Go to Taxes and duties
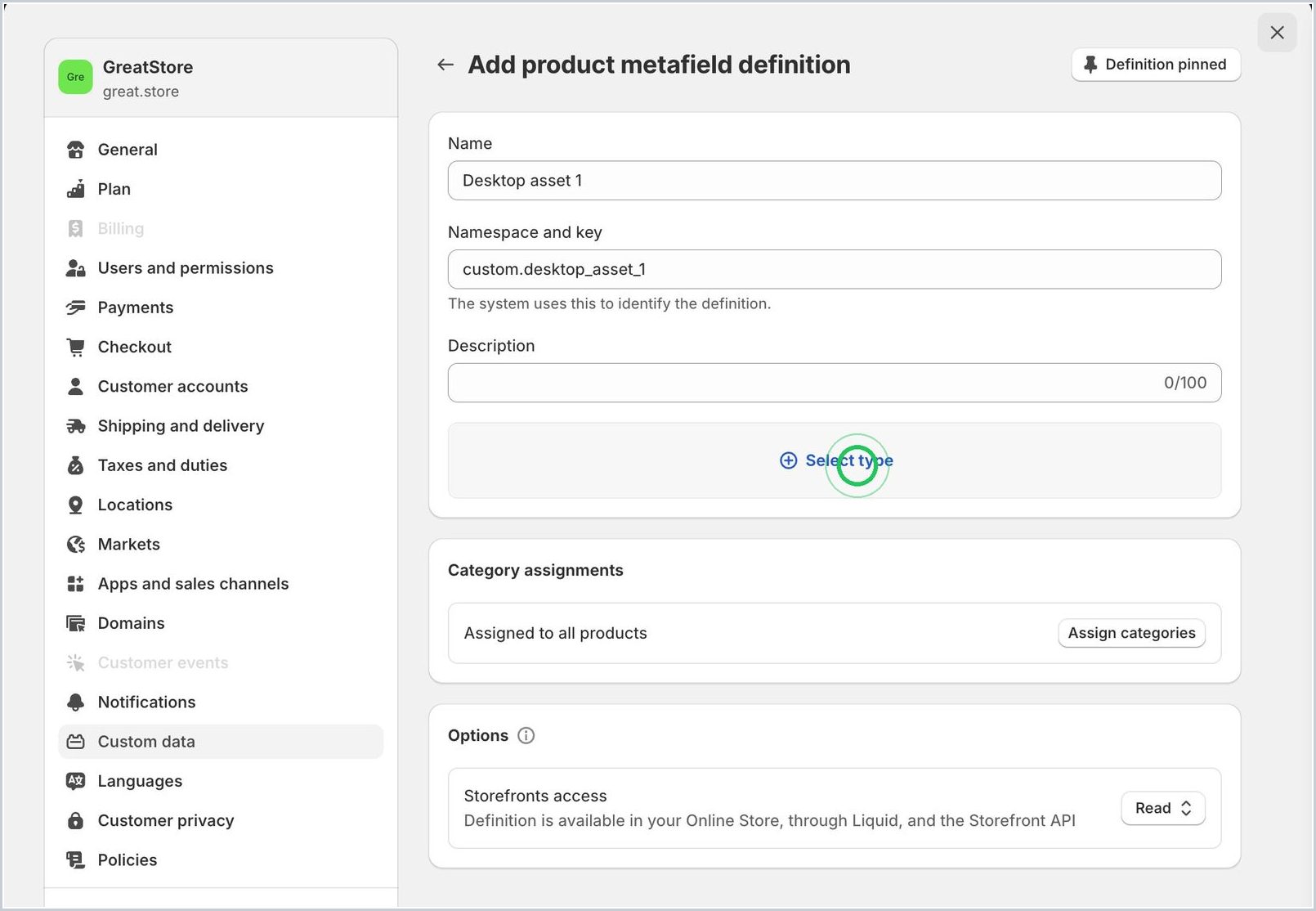The image size is (1316, 911). pos(221,465)
